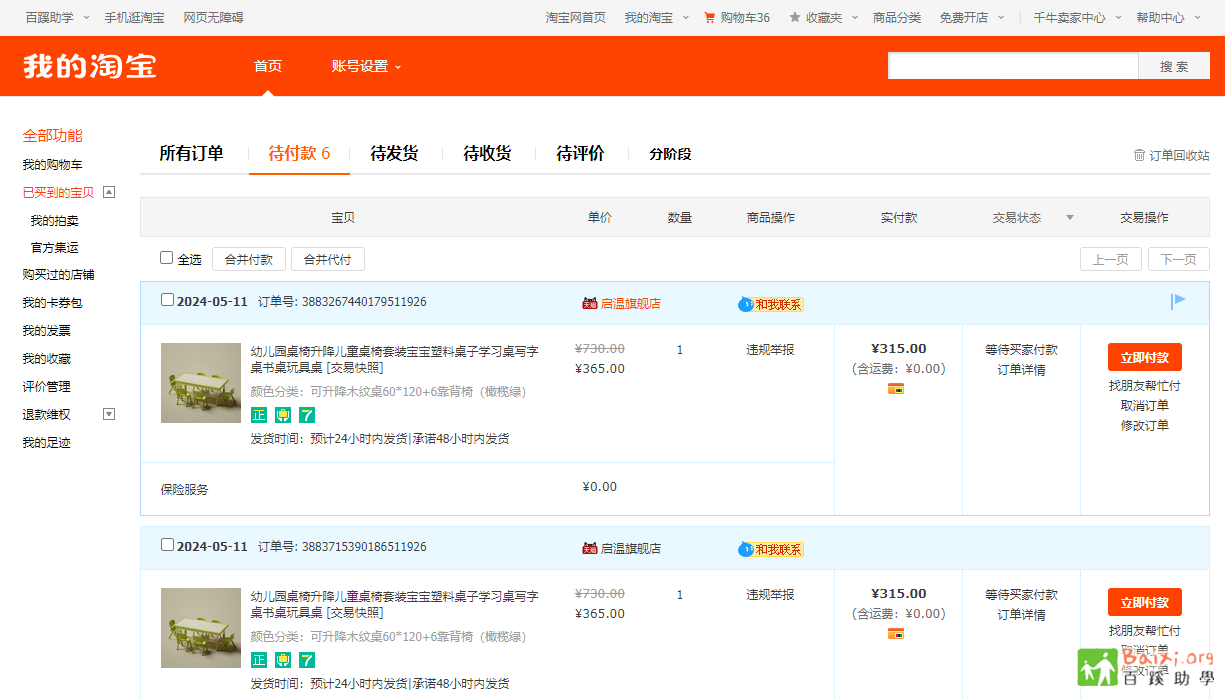The image size is (1225, 699).
Task: Click the 购物车 cart icon in top bar
Action: point(710,17)
